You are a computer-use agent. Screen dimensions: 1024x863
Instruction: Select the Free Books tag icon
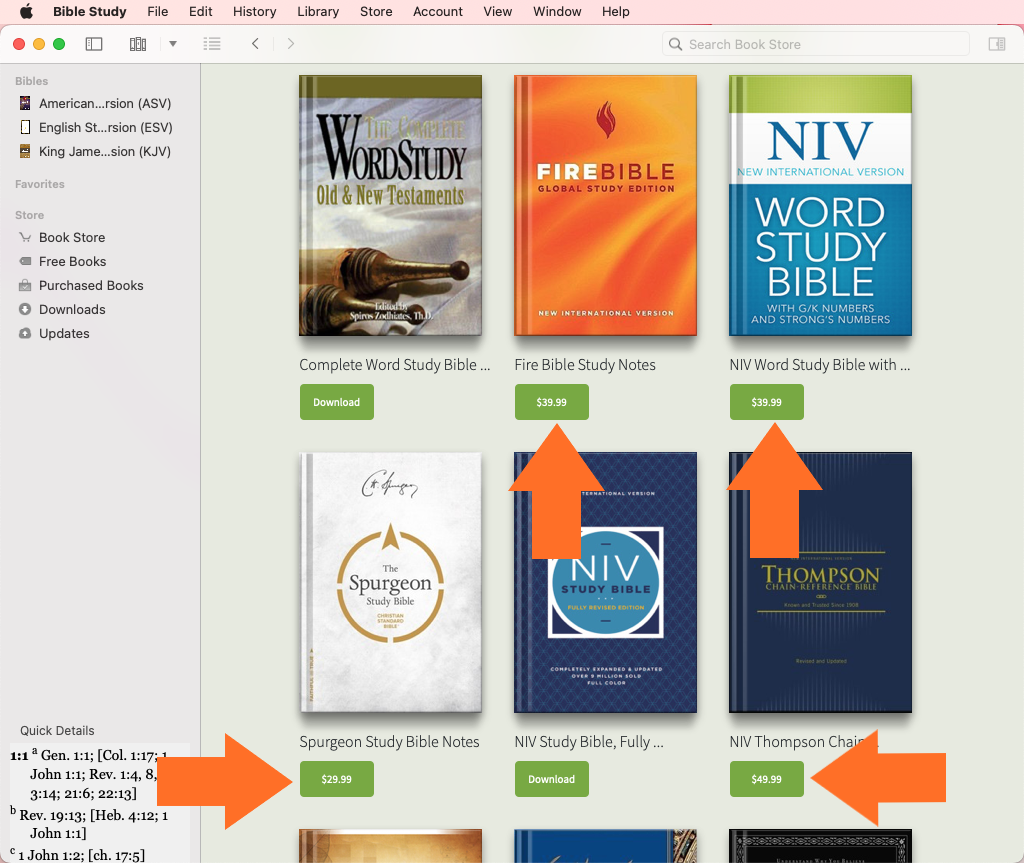(25, 261)
